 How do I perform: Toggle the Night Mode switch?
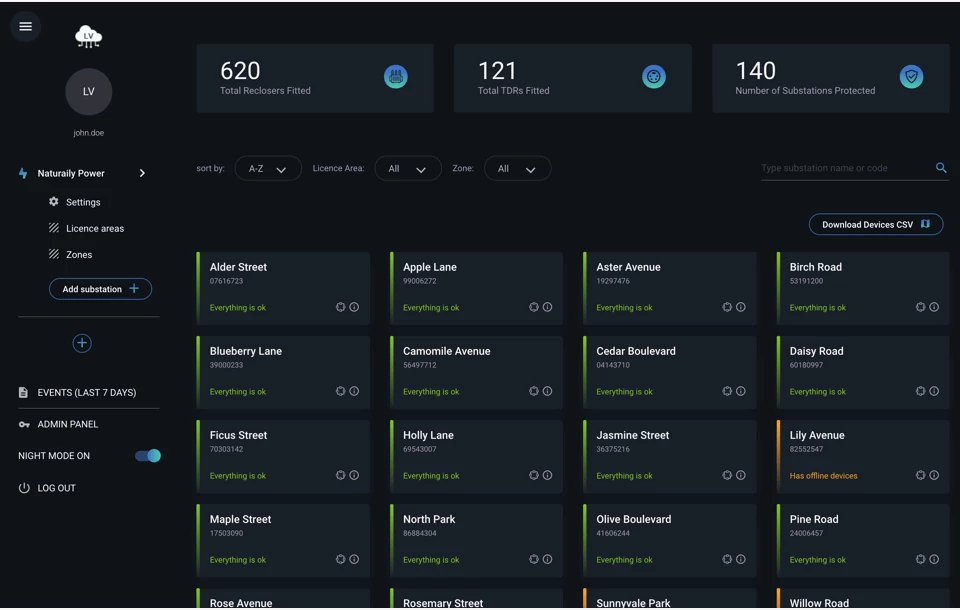pyautogui.click(x=148, y=456)
